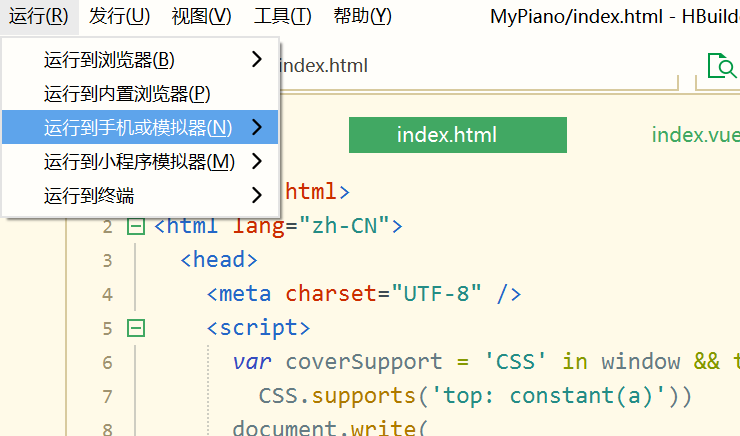Collapse the script block fold on line 5
The image size is (740, 436).
pyautogui.click(x=136, y=328)
